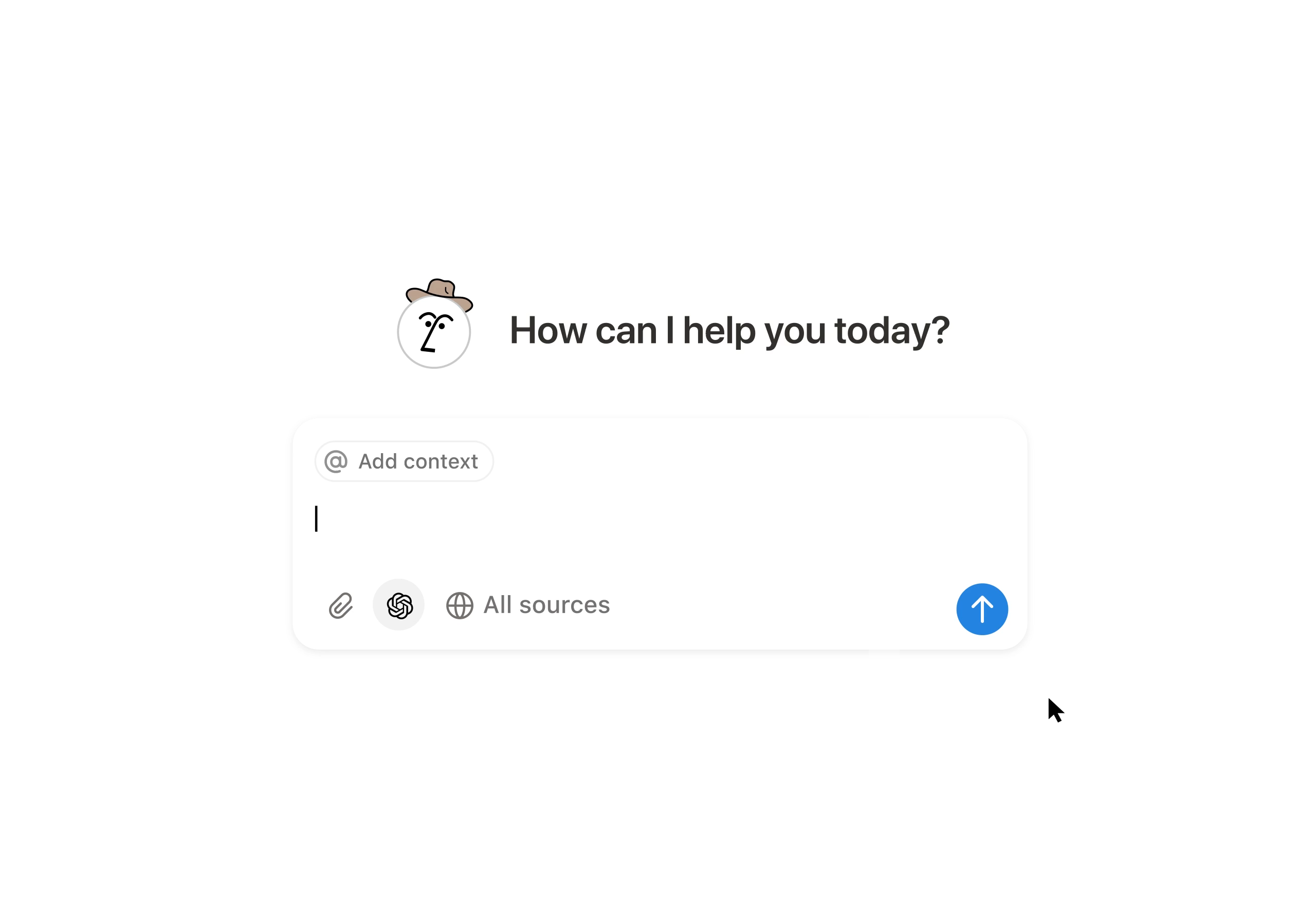Screen dimensions: 1316x897
Task: Focus the message text input area
Action: (660, 524)
